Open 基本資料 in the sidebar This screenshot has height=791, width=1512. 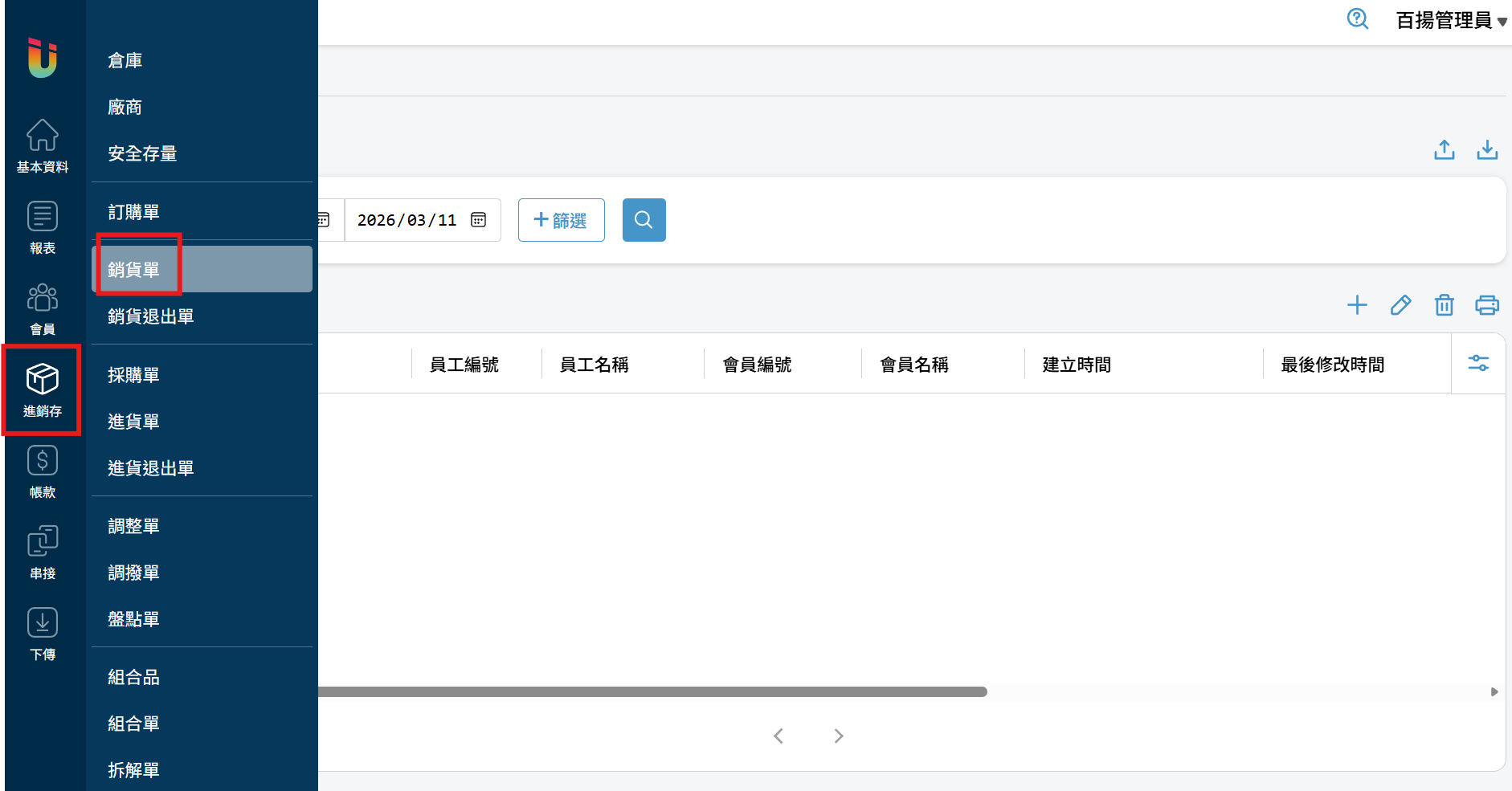coord(43,146)
